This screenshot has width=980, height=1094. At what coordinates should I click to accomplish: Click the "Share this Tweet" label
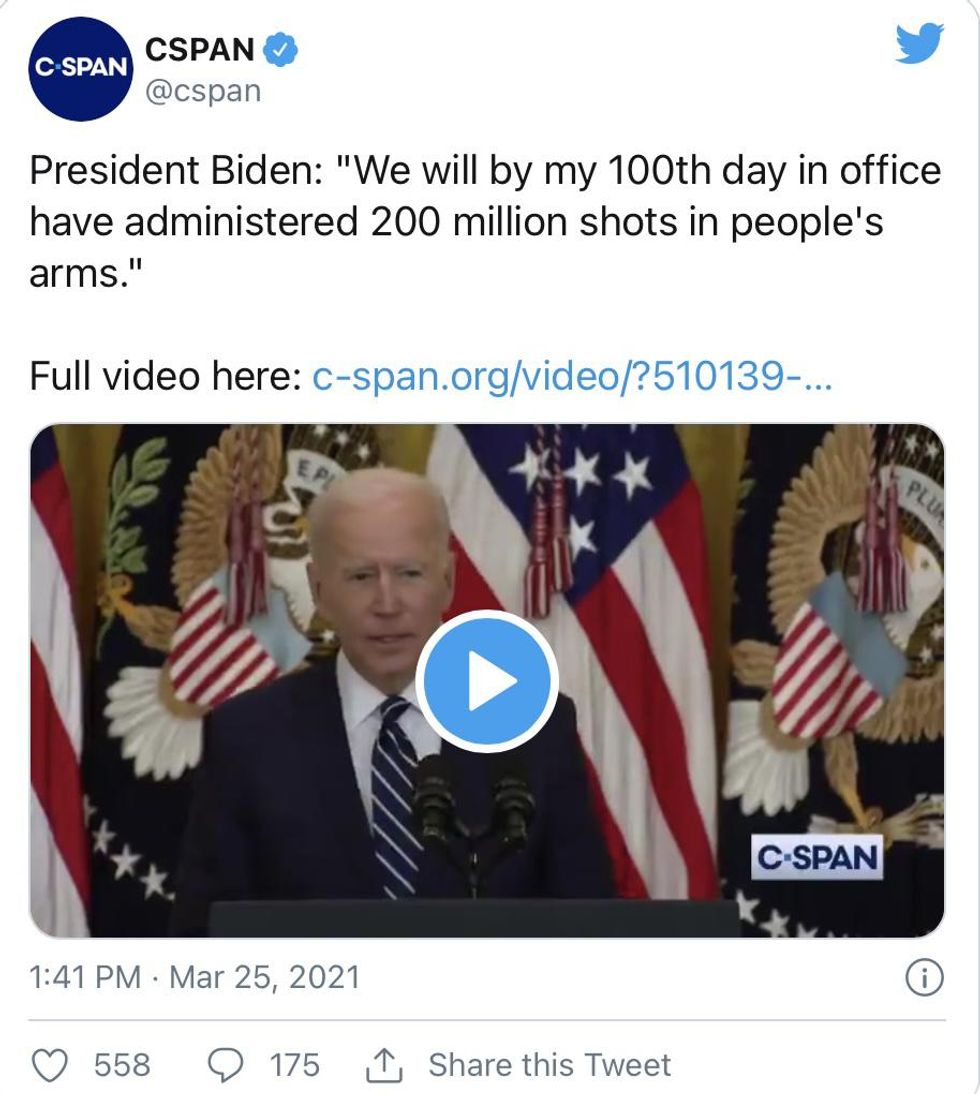(x=549, y=1065)
